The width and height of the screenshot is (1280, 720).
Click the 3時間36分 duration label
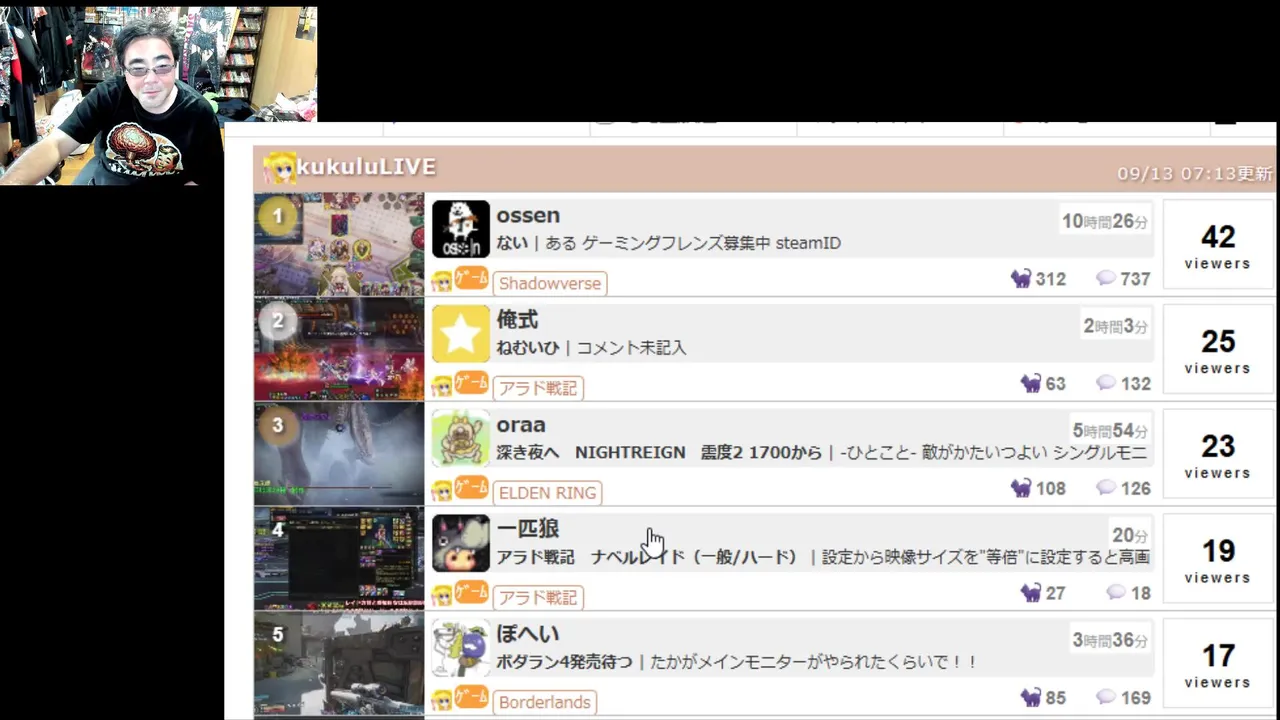tap(1110, 640)
